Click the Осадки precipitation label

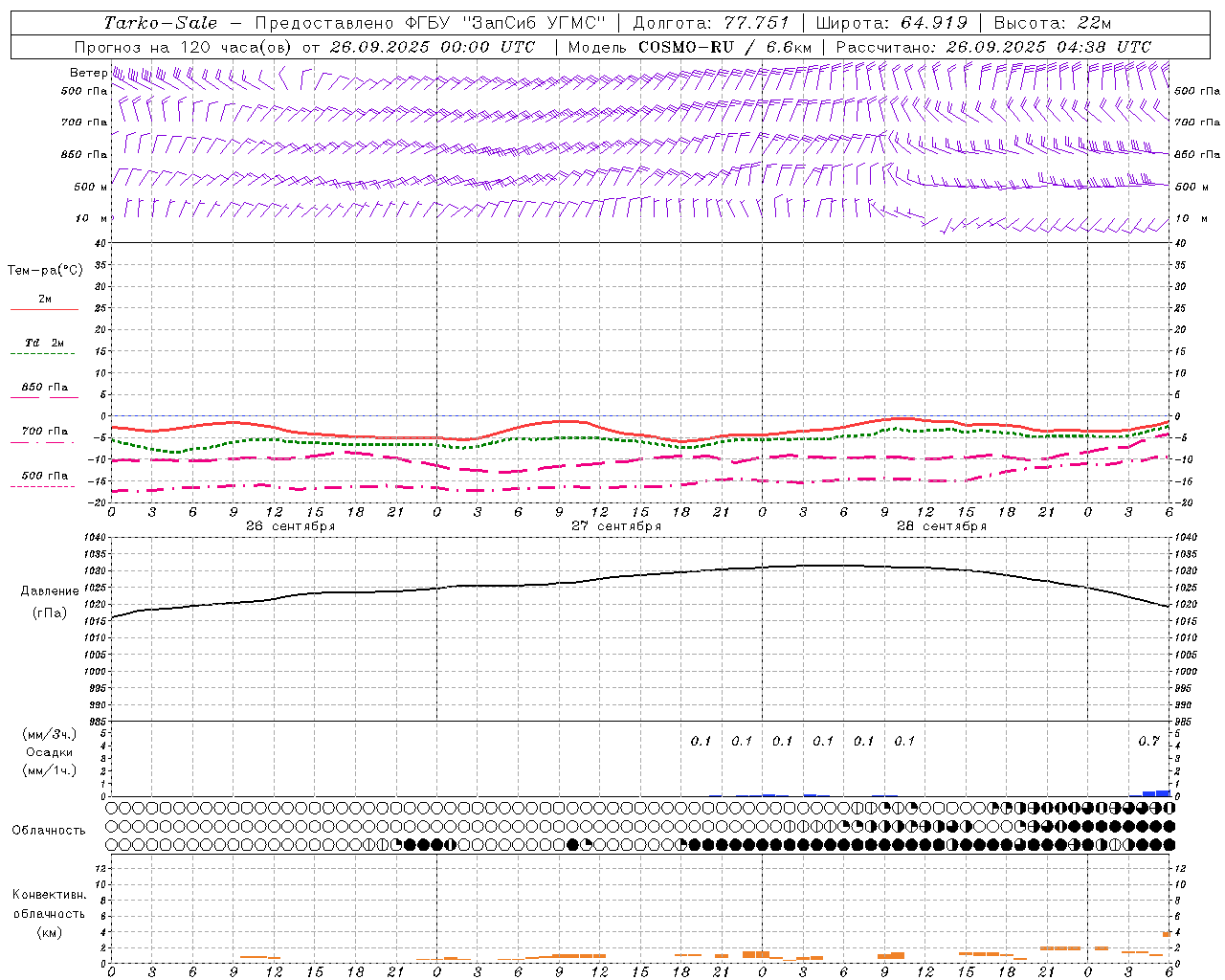[50, 752]
